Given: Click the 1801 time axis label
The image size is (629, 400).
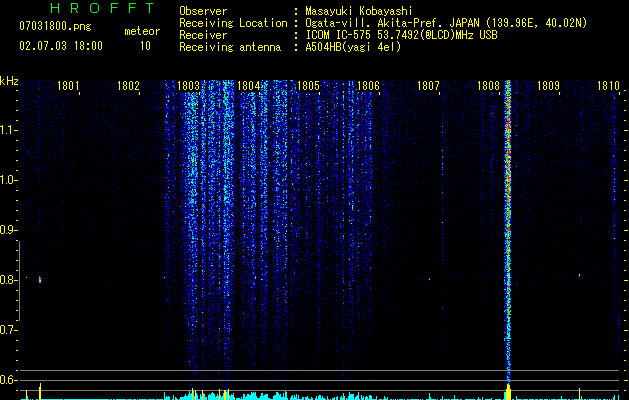Looking at the screenshot, I should [x=68, y=86].
